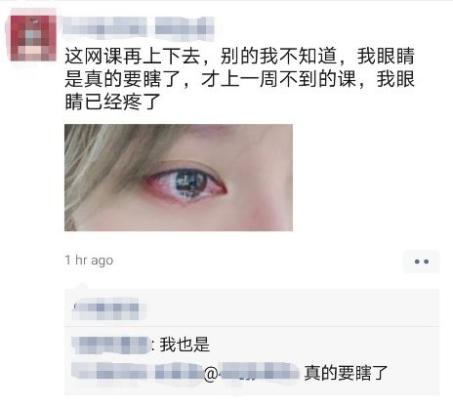
Task: Tap the comment bubble's pointer triangle
Action: pyautogui.click(x=80, y=286)
